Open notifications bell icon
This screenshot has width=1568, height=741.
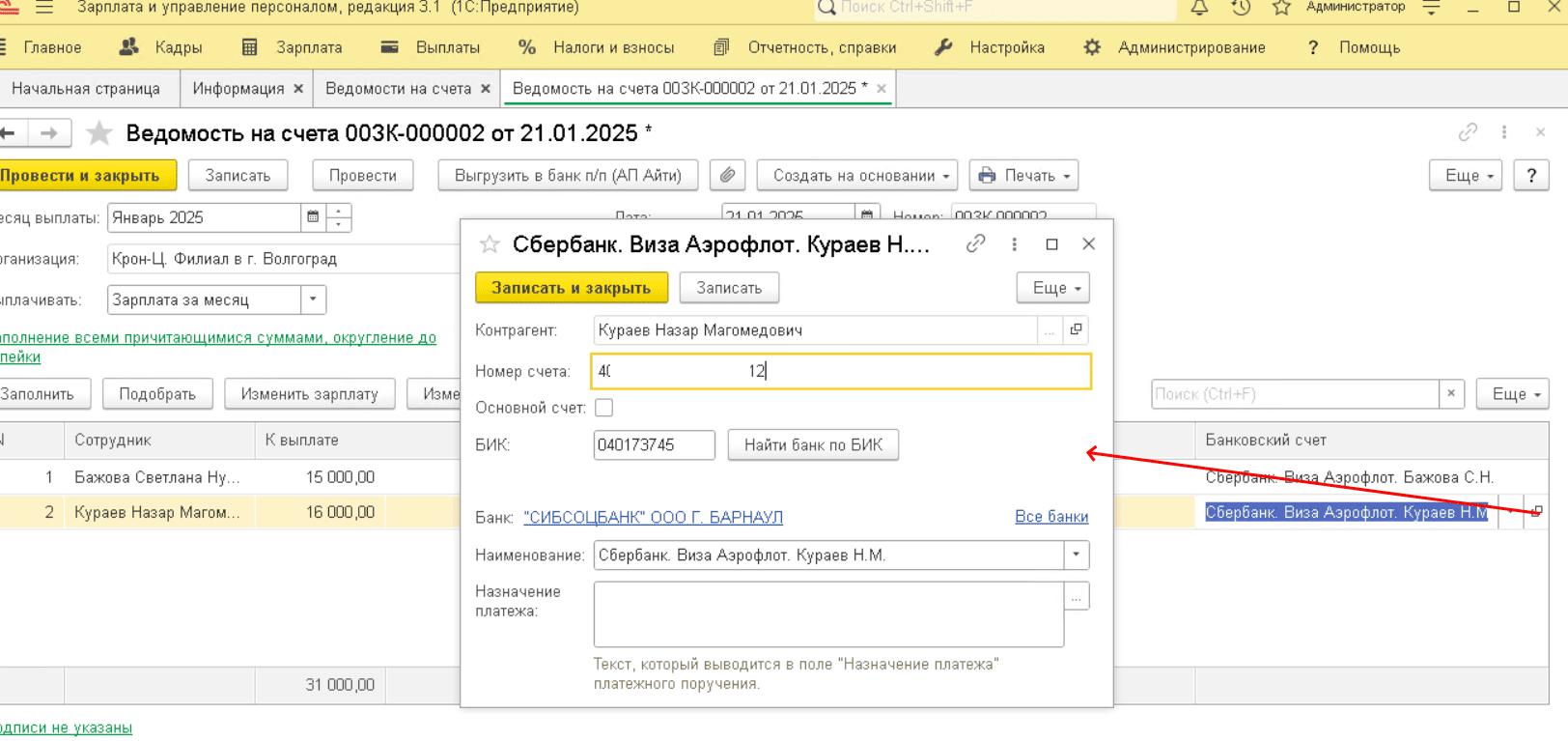click(1199, 8)
